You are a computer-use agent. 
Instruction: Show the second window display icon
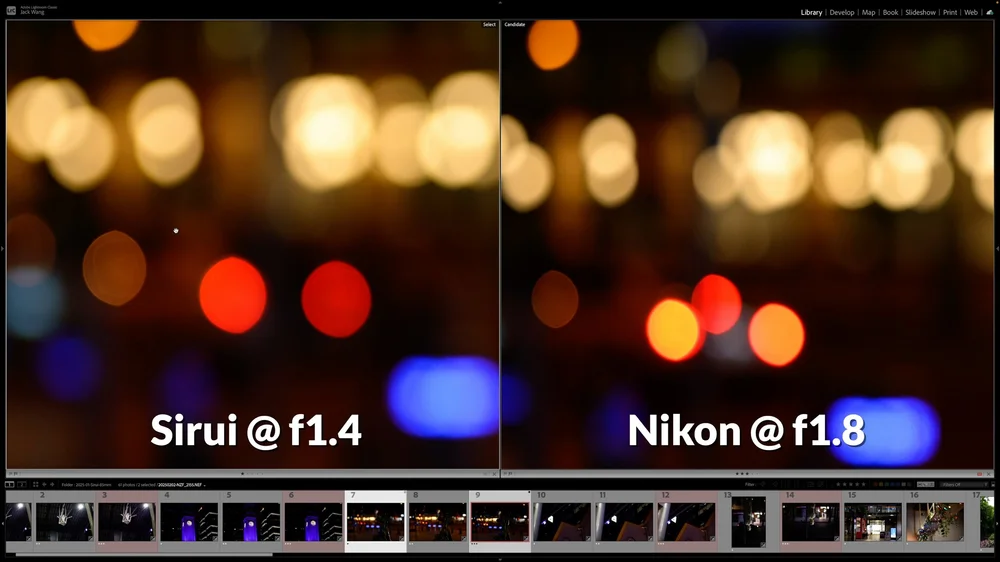(22, 485)
